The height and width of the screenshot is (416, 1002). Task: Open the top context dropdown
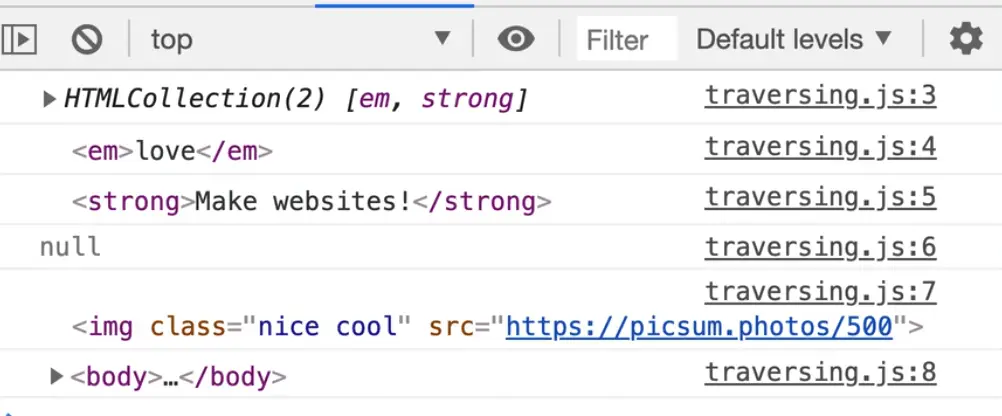pyautogui.click(x=300, y=39)
